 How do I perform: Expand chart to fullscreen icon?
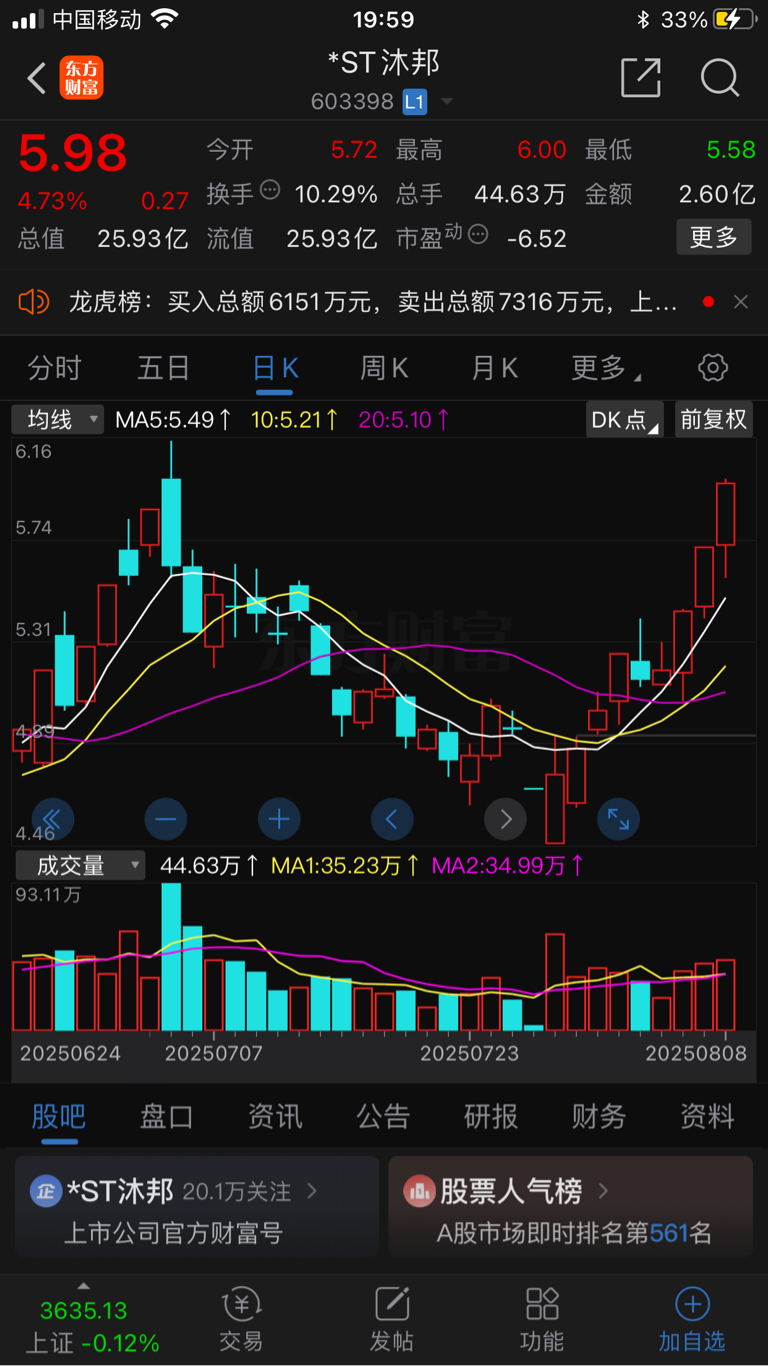tap(618, 820)
